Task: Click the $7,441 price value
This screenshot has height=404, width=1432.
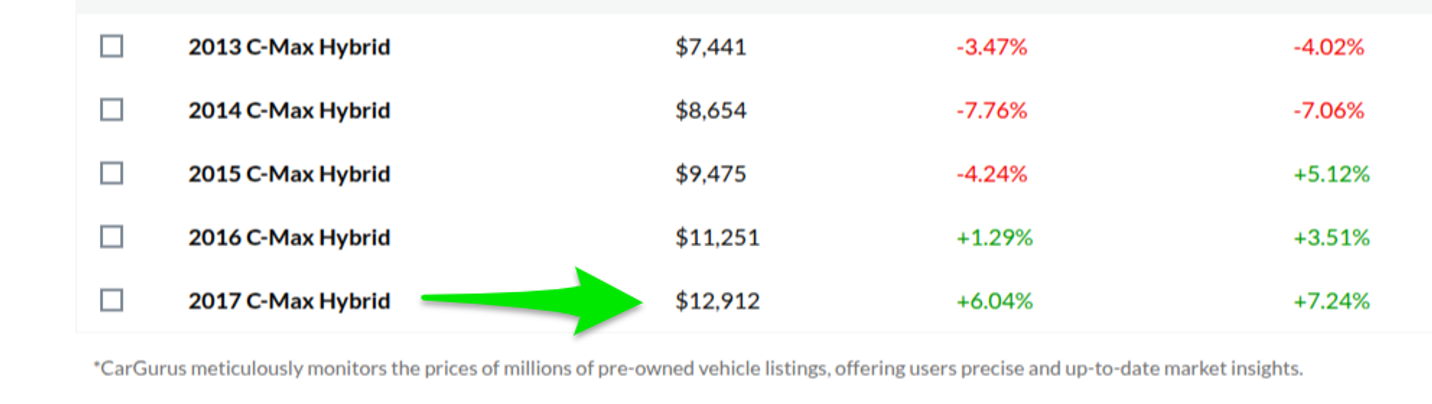Action: pyautogui.click(x=710, y=46)
